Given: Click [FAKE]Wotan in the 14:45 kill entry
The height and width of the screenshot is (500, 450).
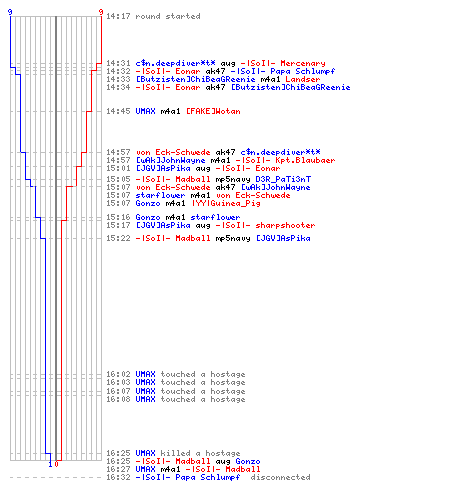Looking at the screenshot, I should [x=213, y=111].
